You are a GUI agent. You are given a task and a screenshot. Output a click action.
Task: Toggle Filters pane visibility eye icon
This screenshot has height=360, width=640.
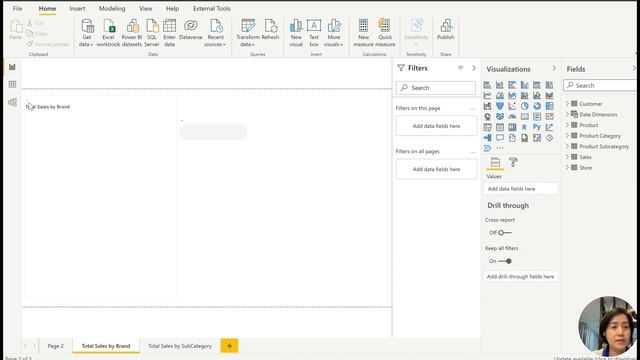point(460,68)
